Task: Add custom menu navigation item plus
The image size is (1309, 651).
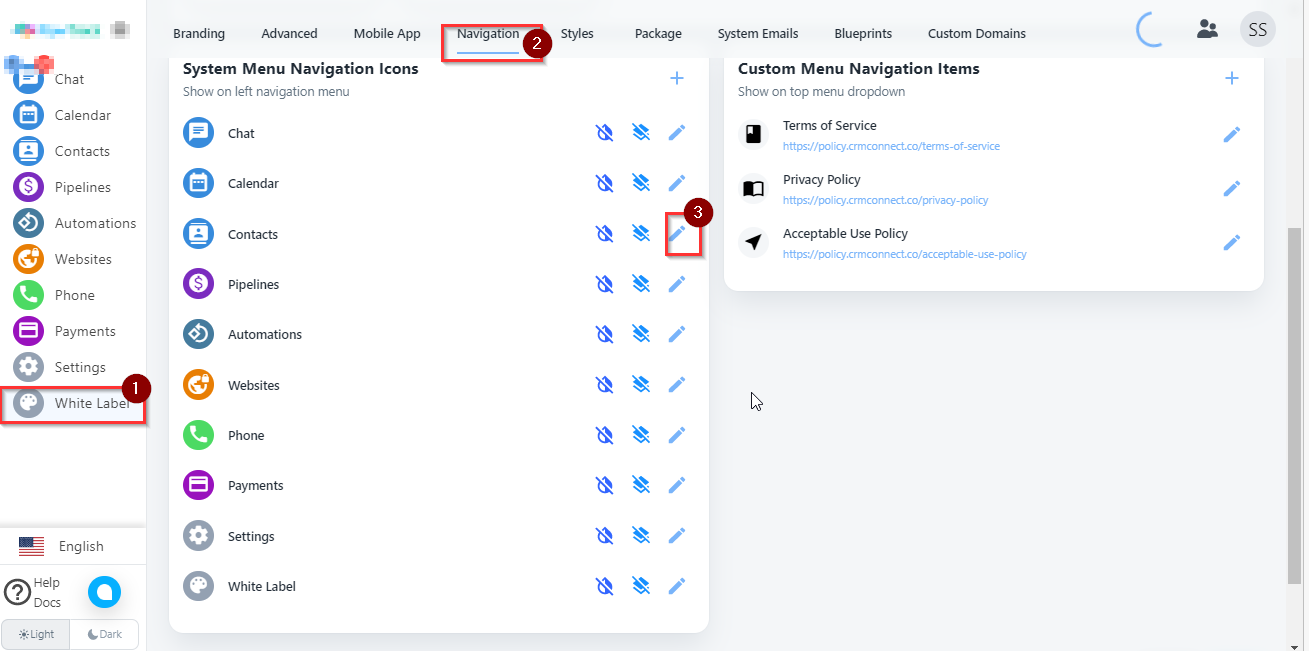Action: pyautogui.click(x=1232, y=78)
